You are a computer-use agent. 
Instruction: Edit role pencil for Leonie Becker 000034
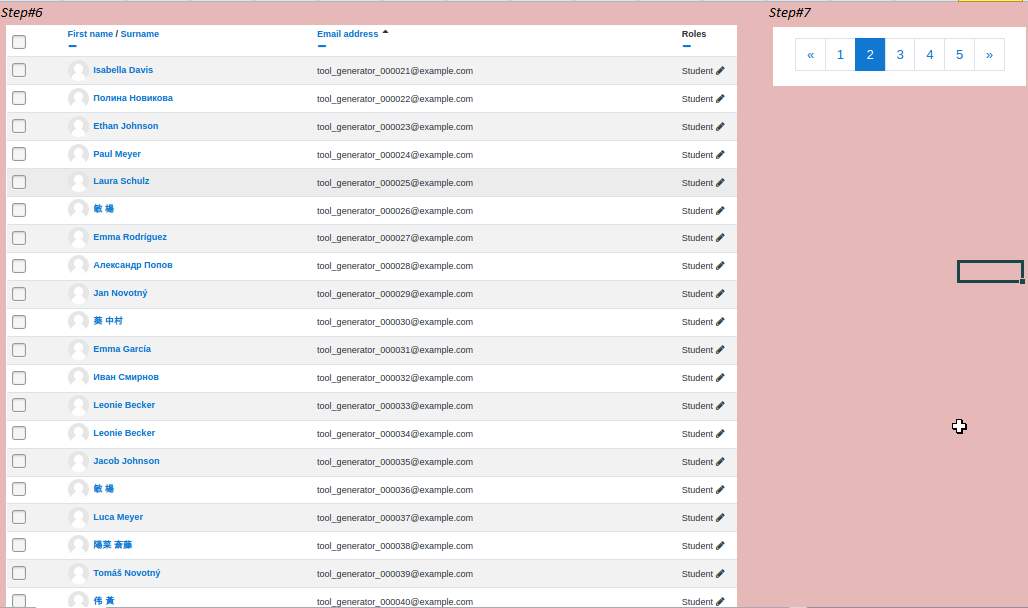(x=720, y=434)
